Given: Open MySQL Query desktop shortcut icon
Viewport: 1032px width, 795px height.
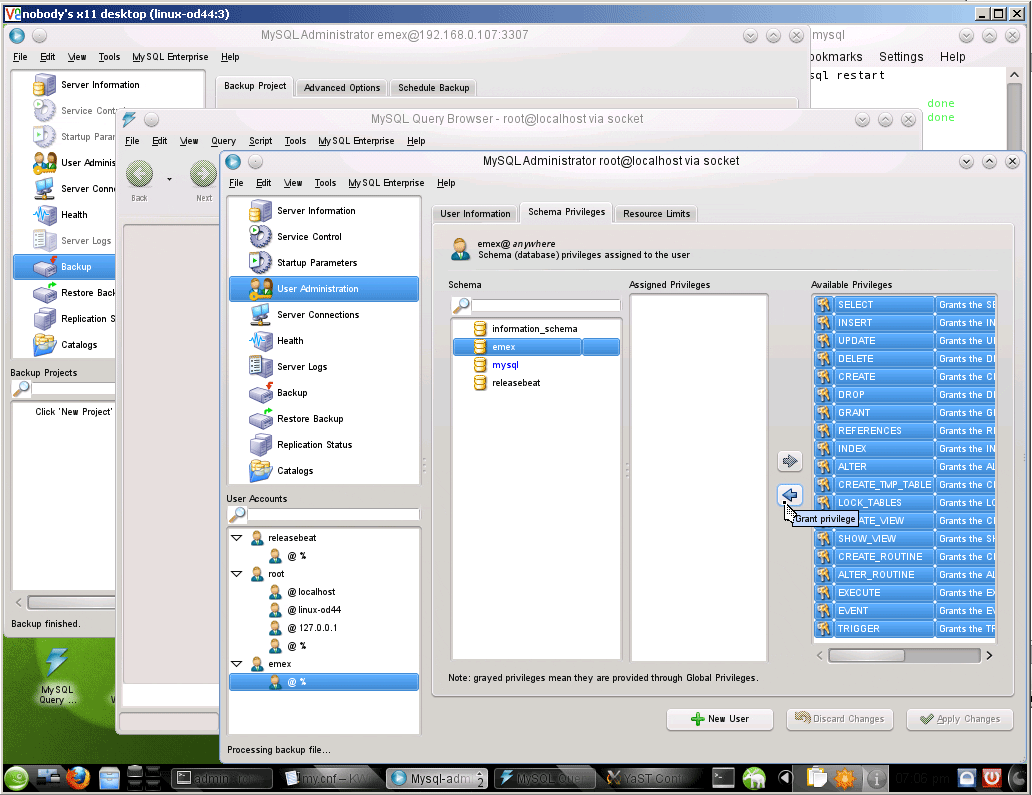Looking at the screenshot, I should click(57, 675).
